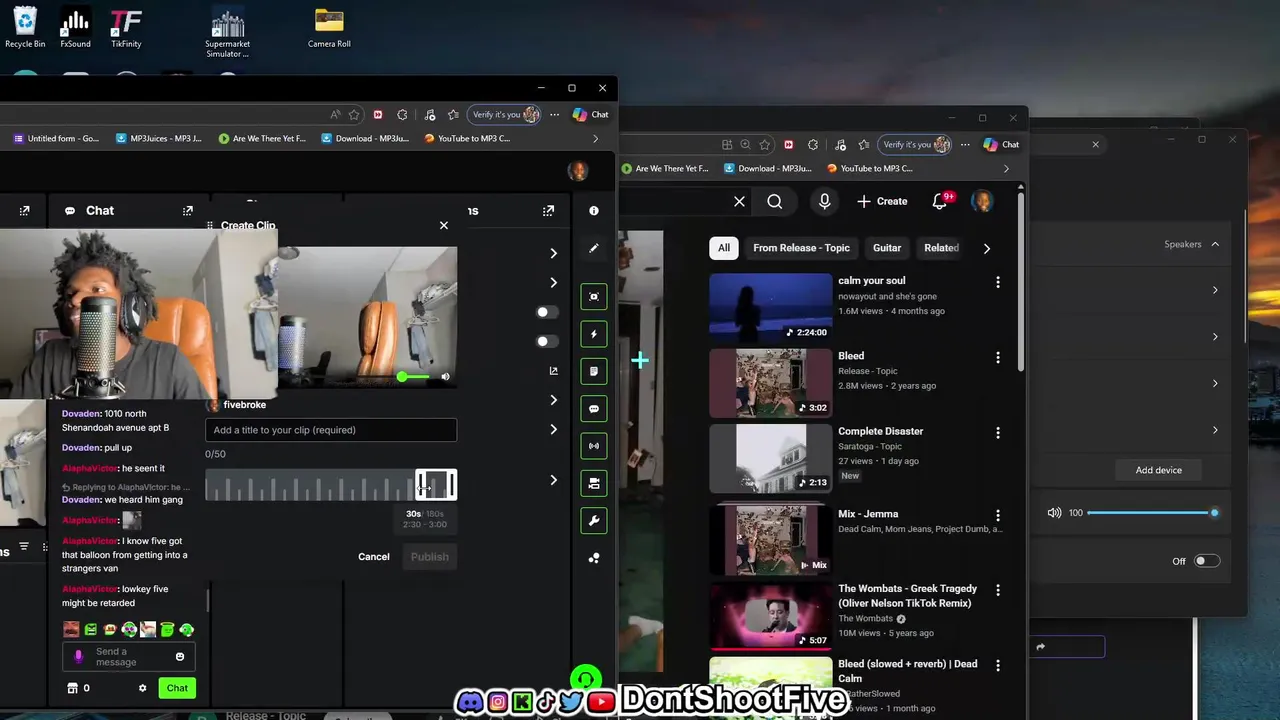Mute the clip preview speaker icon
Screen dimensions: 1280x720
tap(445, 377)
